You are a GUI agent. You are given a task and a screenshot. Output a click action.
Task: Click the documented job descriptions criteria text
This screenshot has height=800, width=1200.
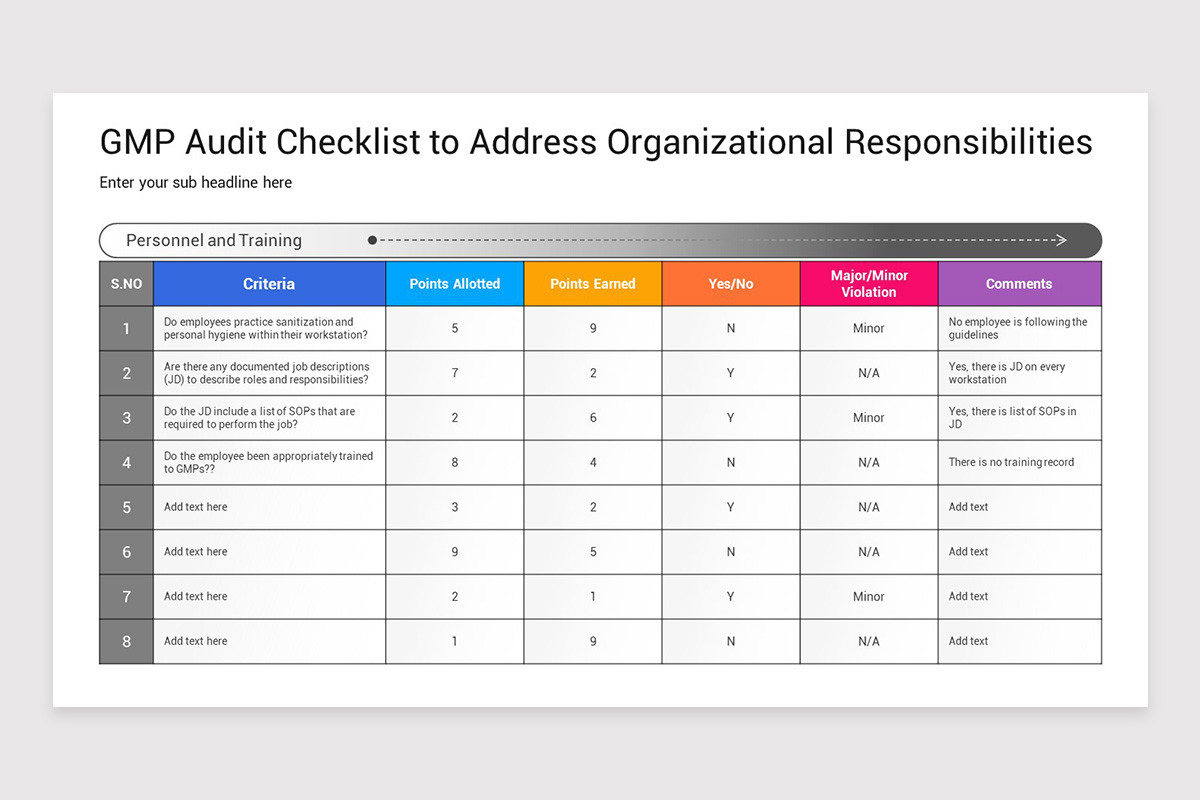click(266, 373)
